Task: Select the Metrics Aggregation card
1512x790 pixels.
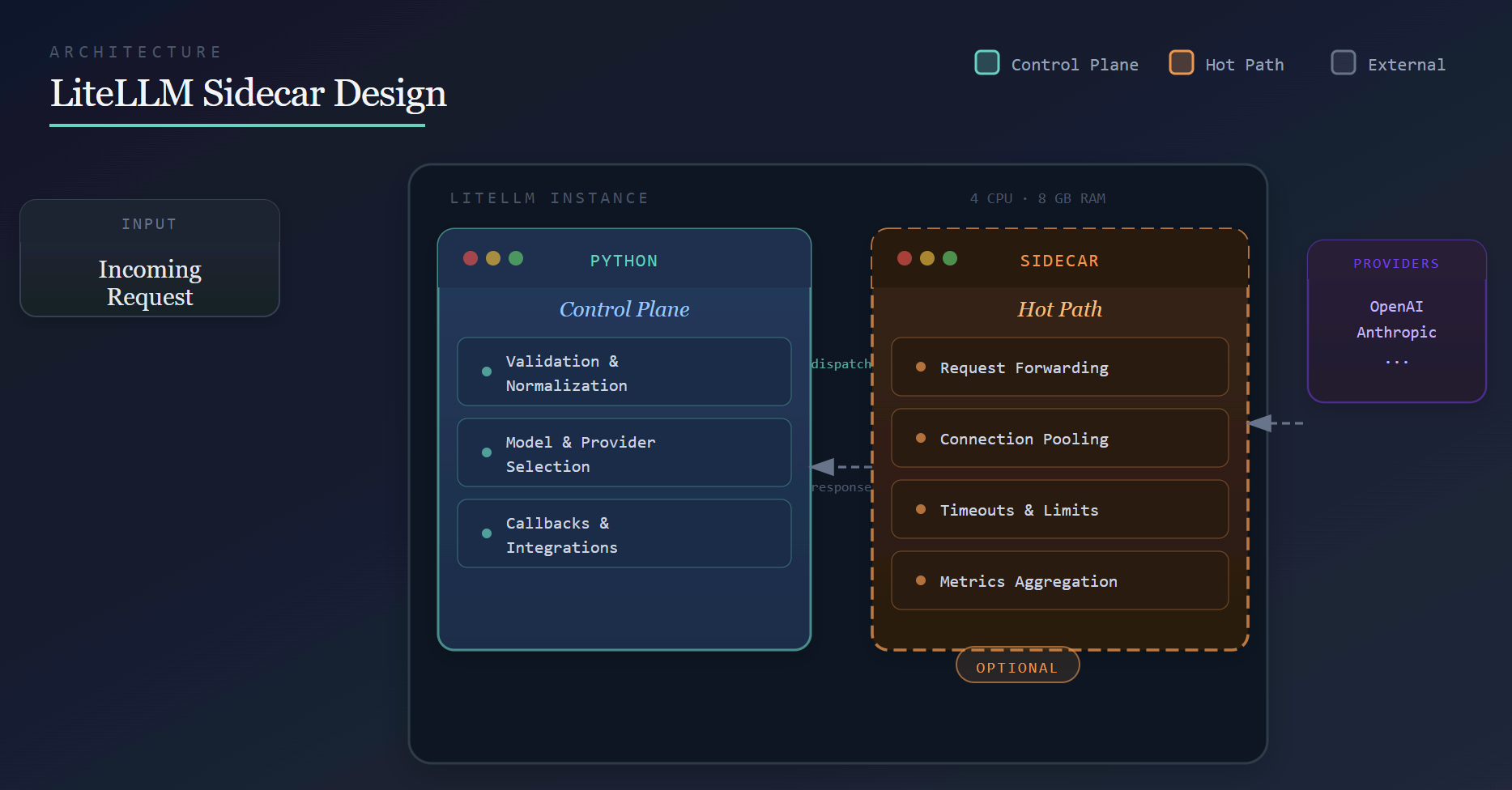Action: (1059, 580)
